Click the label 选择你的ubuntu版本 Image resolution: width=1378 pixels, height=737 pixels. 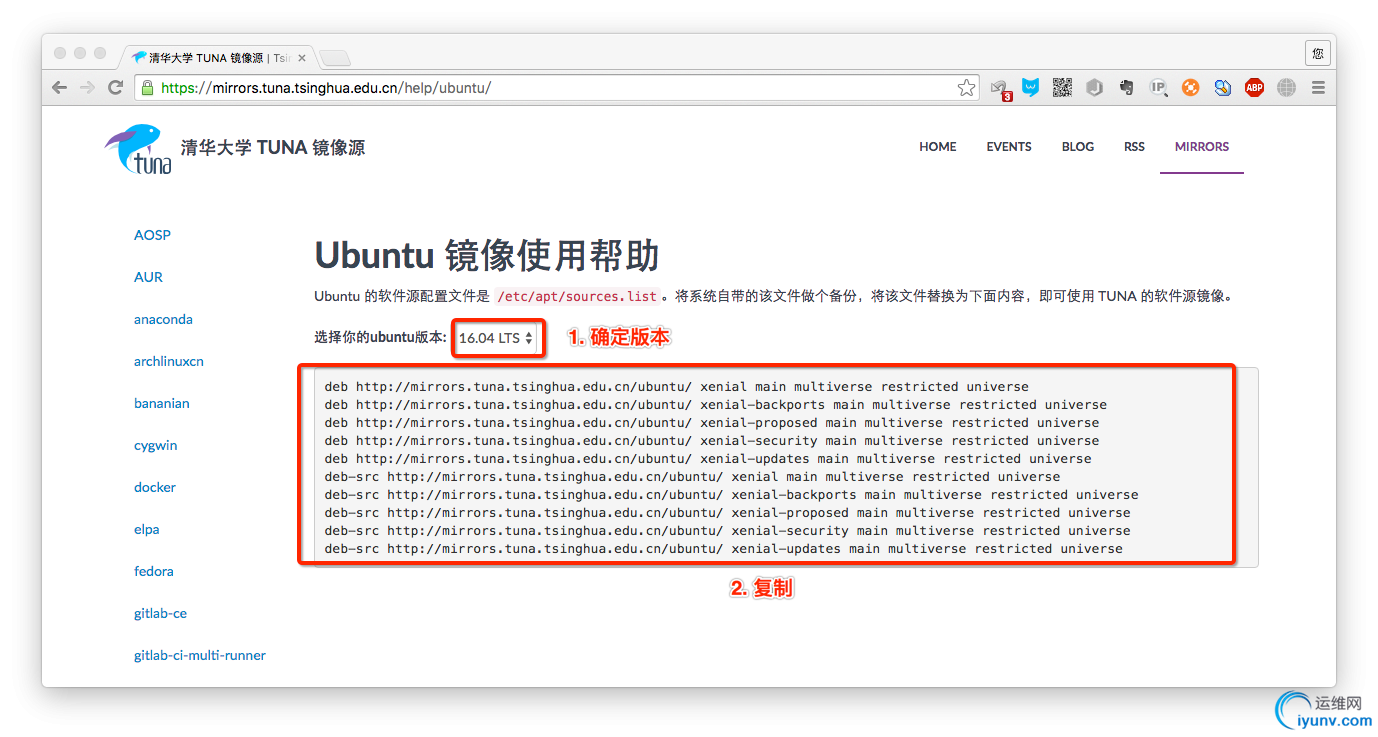point(380,338)
